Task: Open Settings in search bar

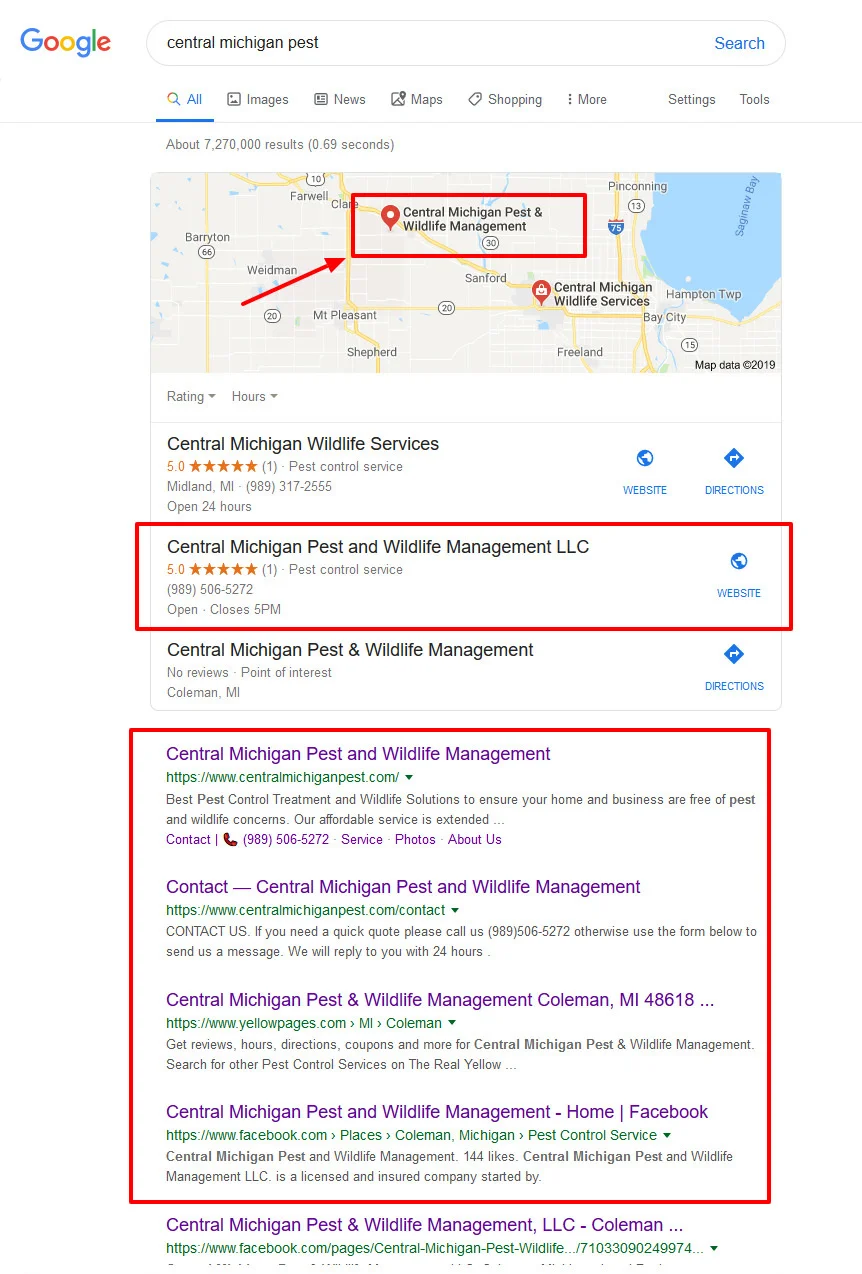Action: point(692,99)
